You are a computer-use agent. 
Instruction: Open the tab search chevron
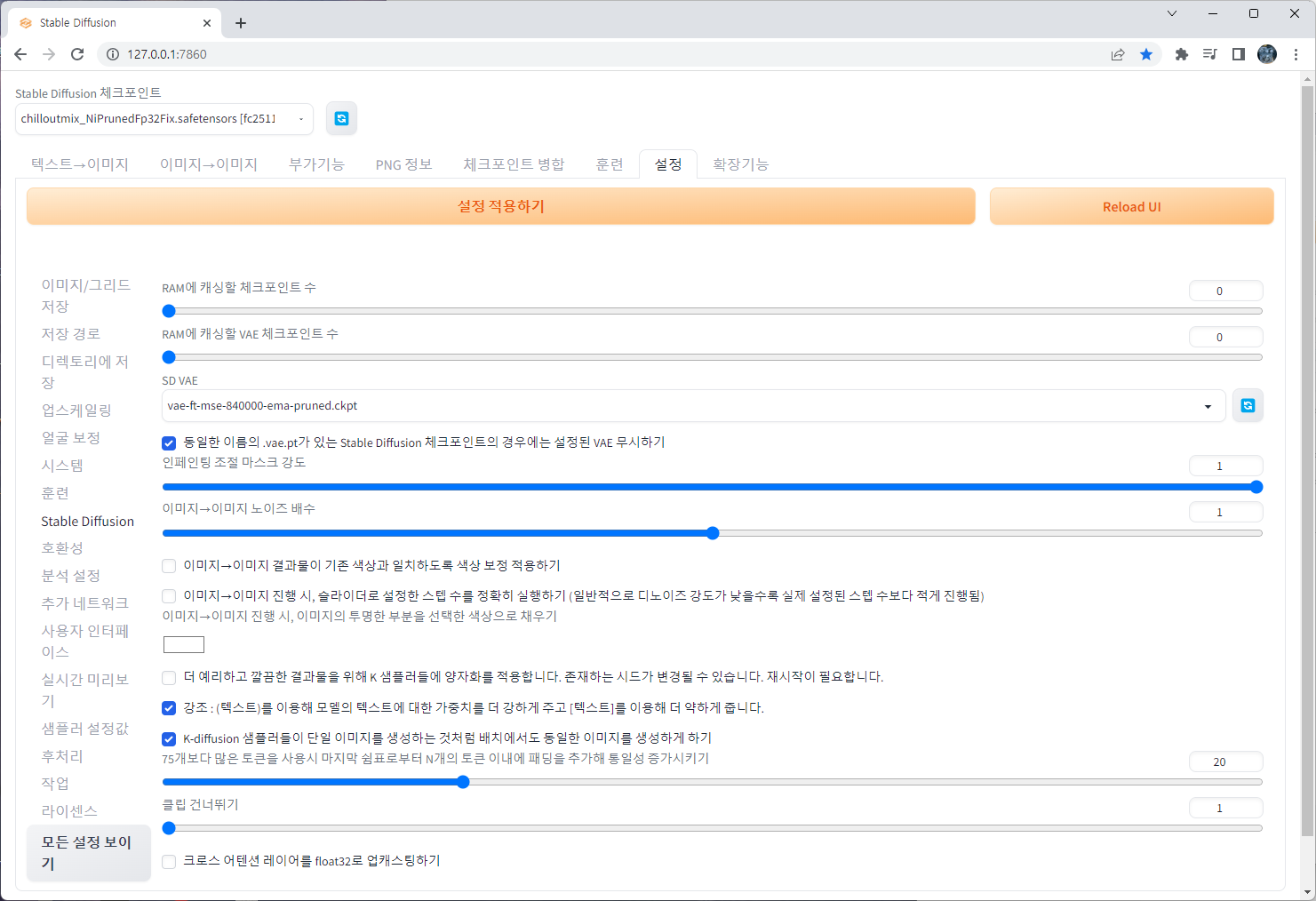1172,13
